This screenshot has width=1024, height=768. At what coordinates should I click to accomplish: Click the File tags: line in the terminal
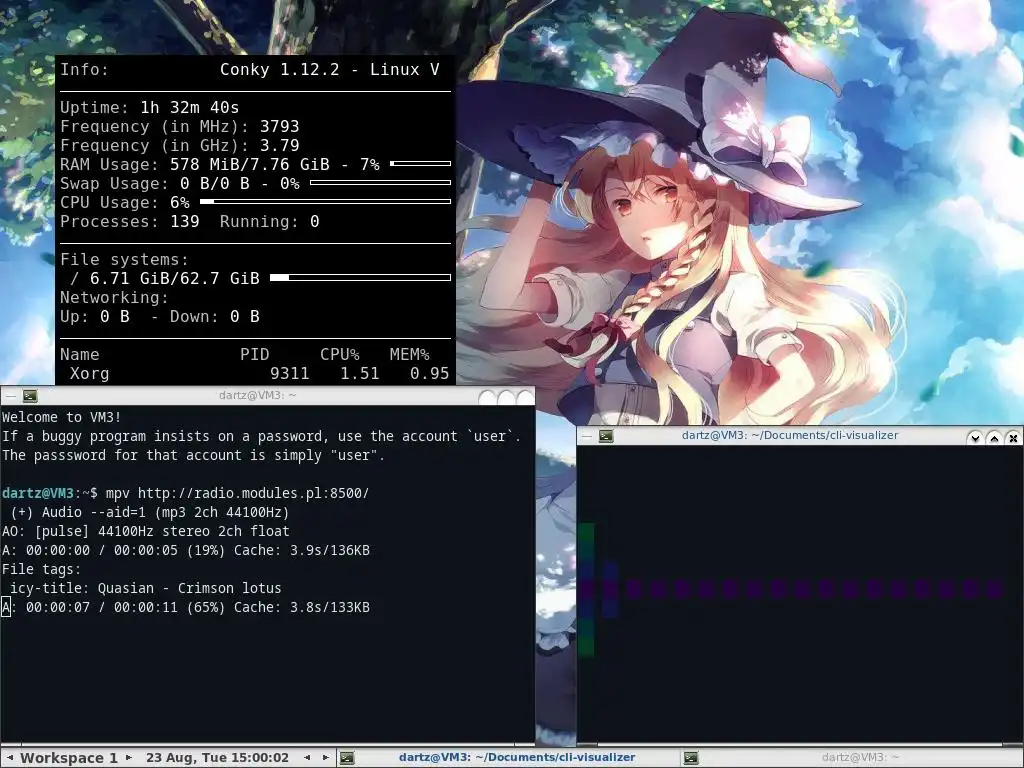(x=41, y=569)
